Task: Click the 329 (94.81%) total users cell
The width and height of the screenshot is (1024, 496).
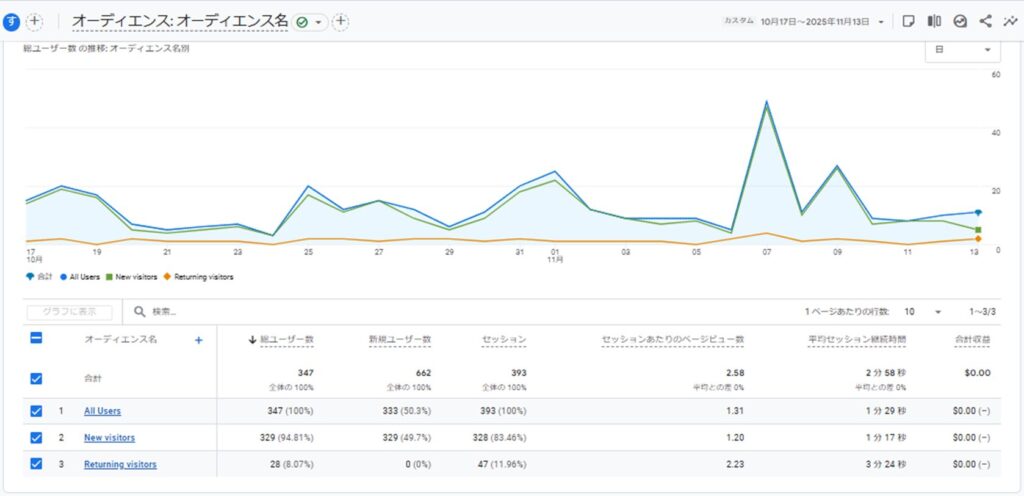Action: (287, 437)
